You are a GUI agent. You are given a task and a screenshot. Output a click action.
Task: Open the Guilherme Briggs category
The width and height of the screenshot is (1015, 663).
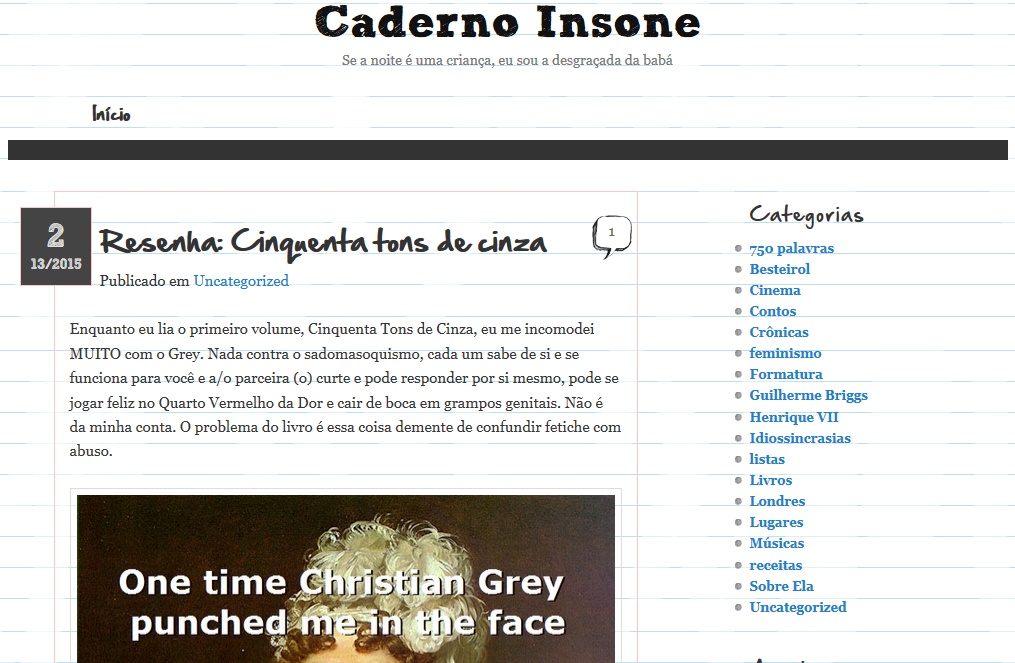[809, 396]
